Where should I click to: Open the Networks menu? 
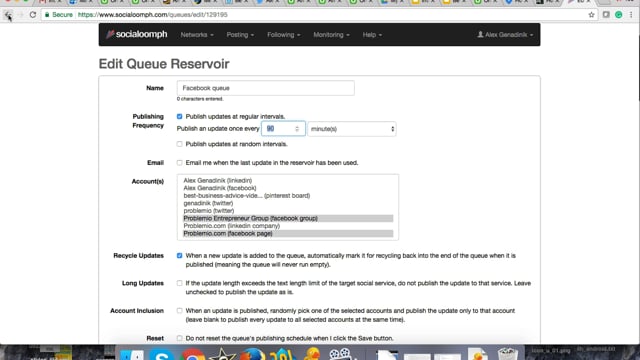197,35
